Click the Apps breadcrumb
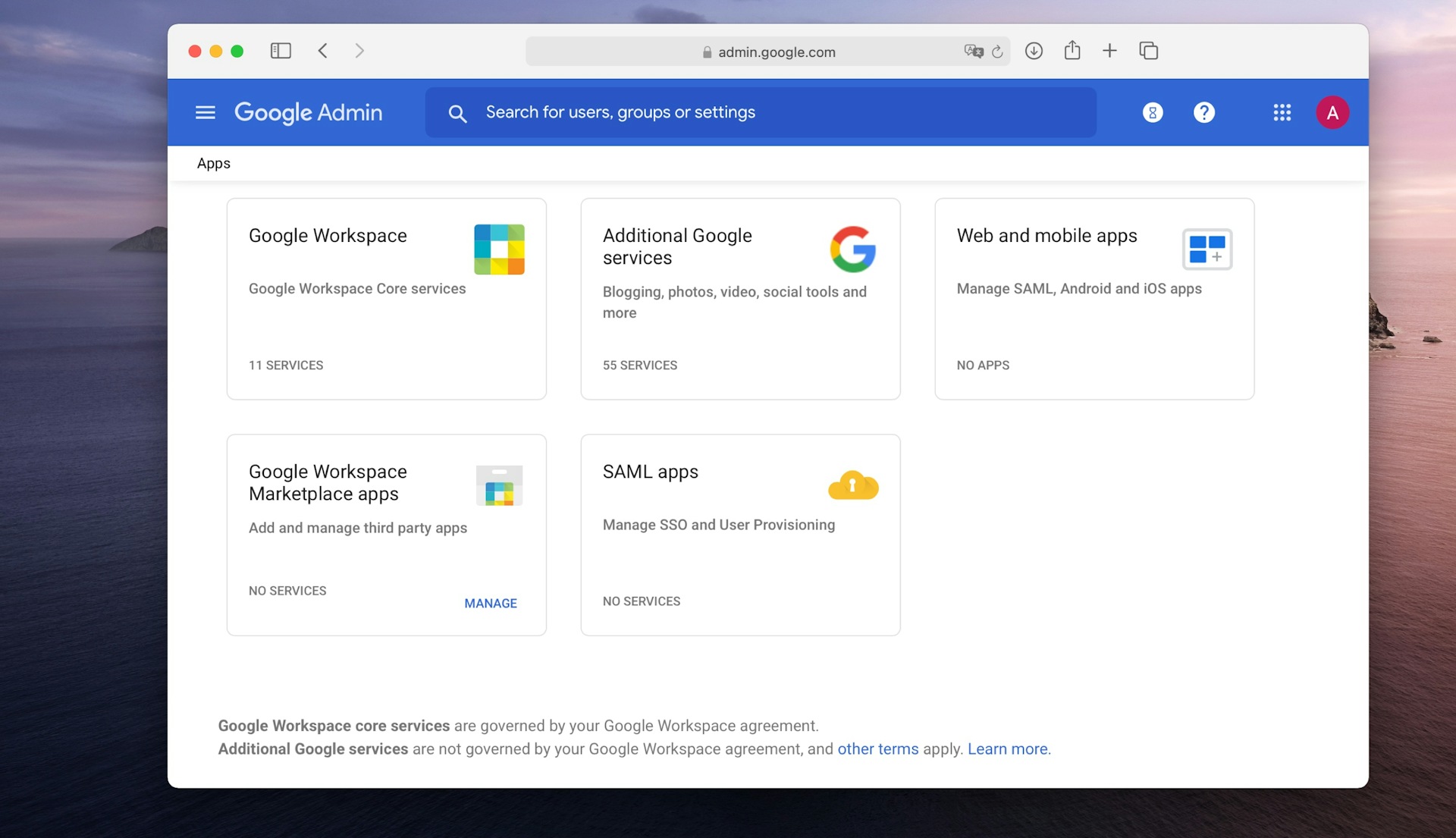Viewport: 1456px width, 838px height. [x=214, y=163]
